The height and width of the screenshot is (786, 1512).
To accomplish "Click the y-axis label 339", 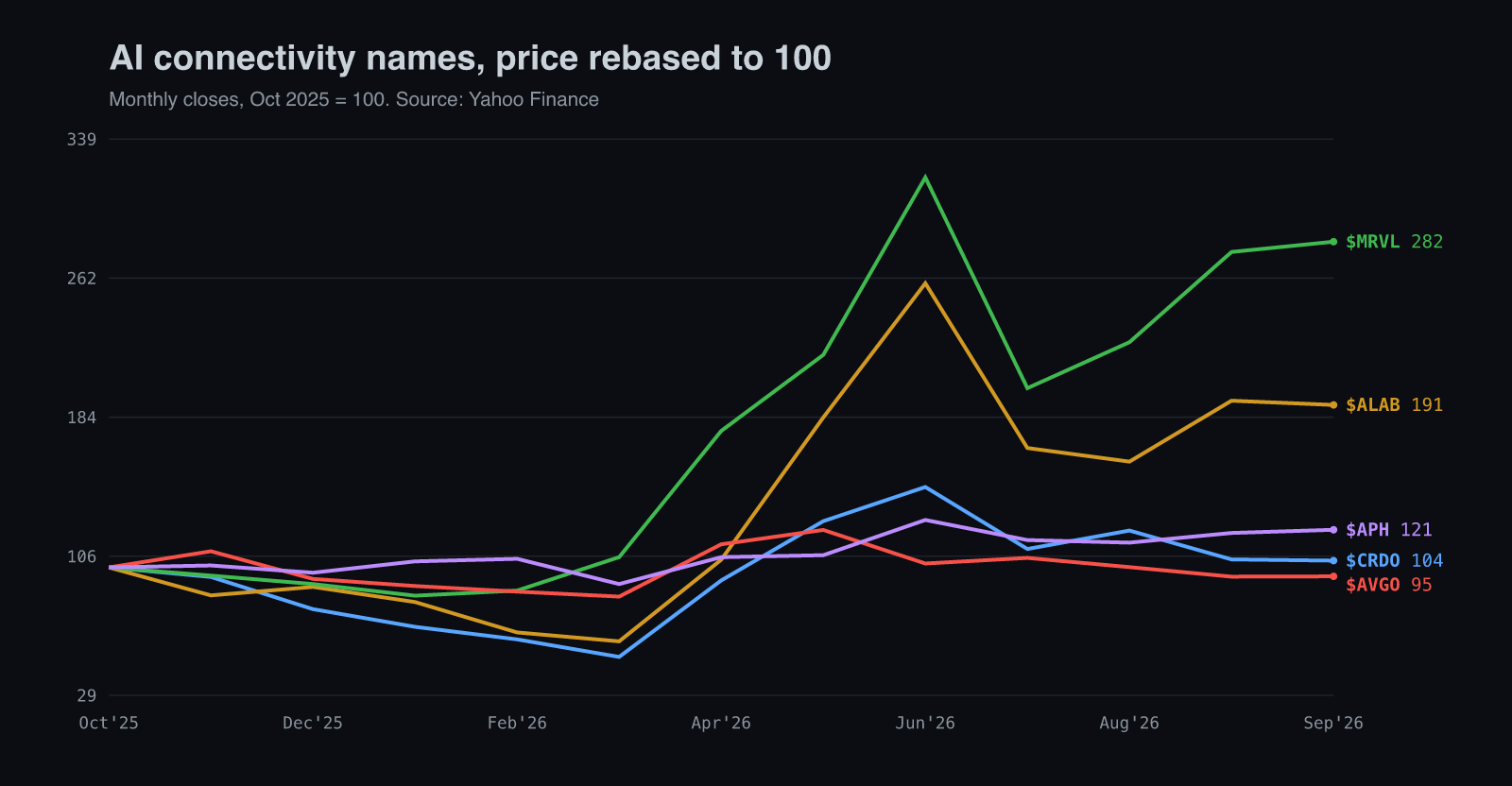I will 81,140.
